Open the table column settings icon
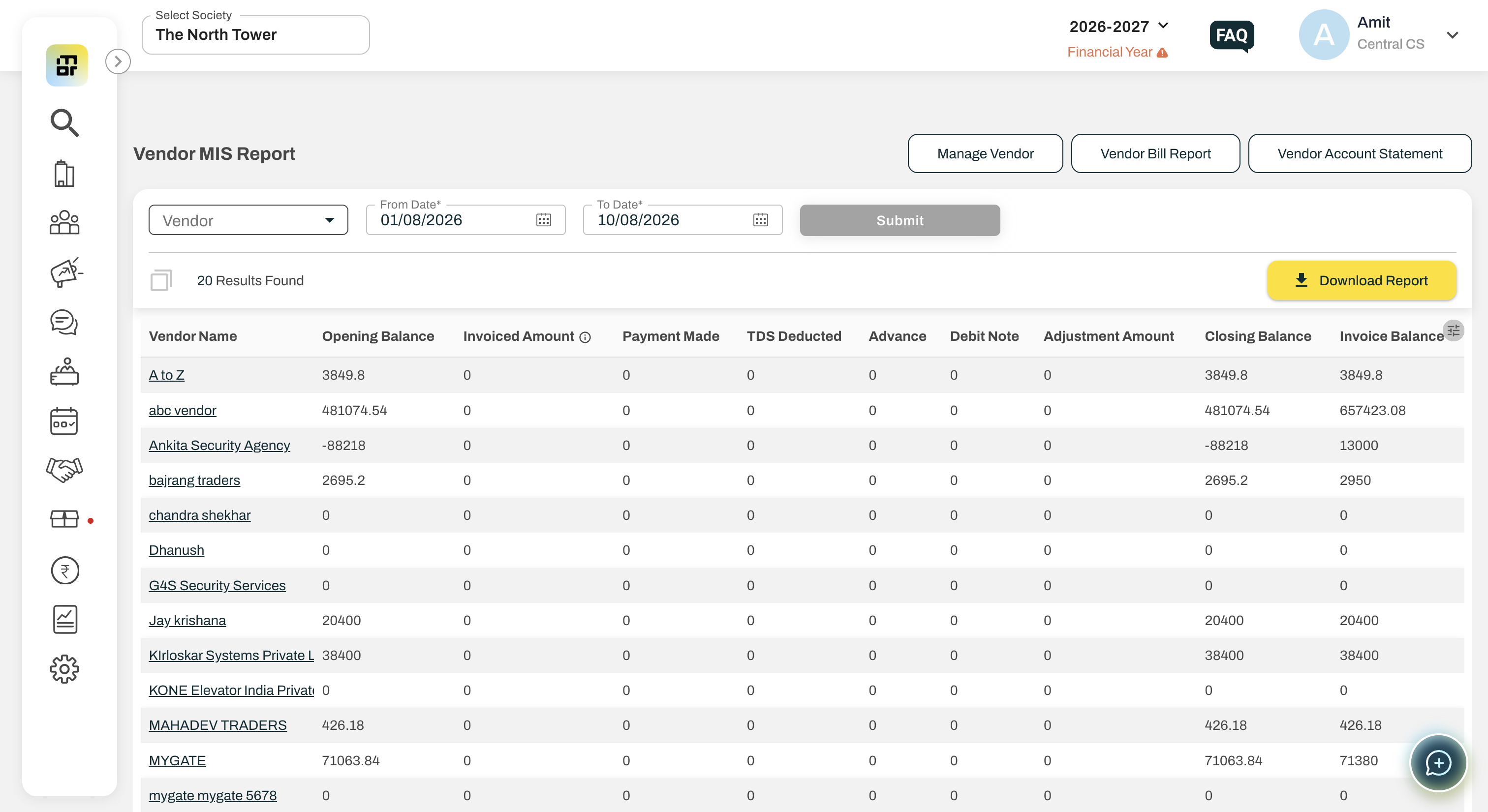The width and height of the screenshot is (1488, 812). pyautogui.click(x=1454, y=331)
